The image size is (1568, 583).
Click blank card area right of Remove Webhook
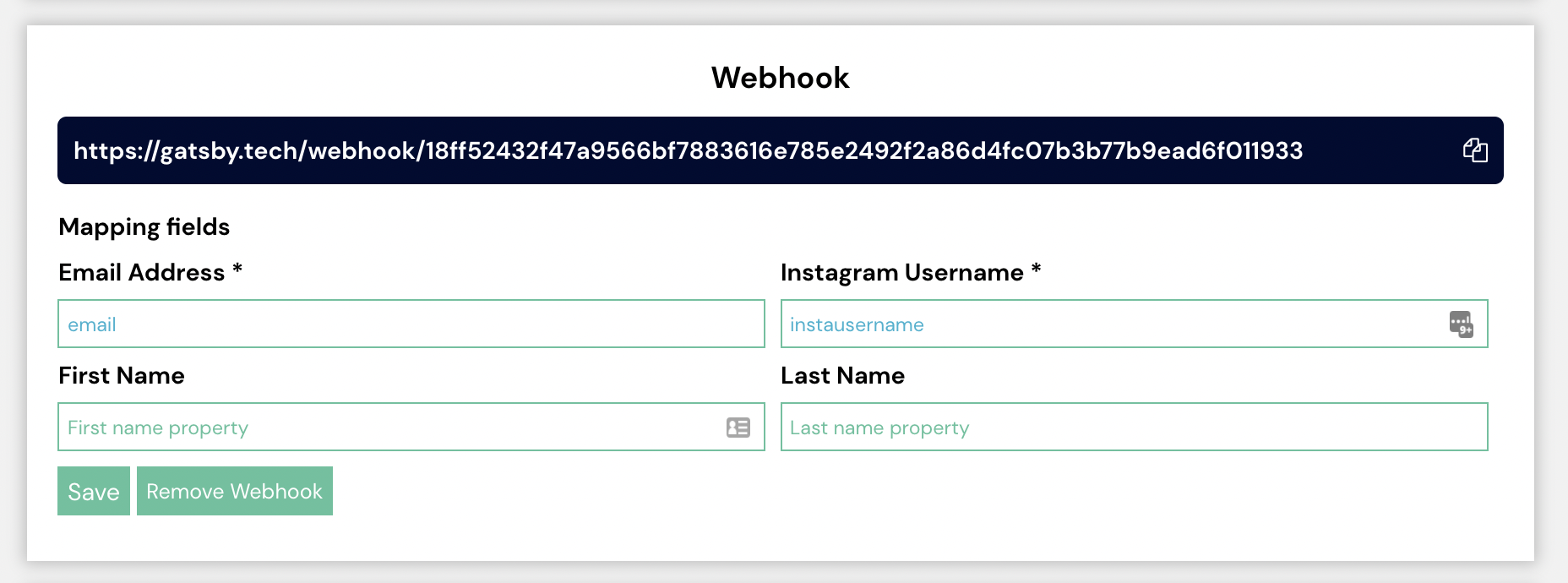(x=845, y=491)
